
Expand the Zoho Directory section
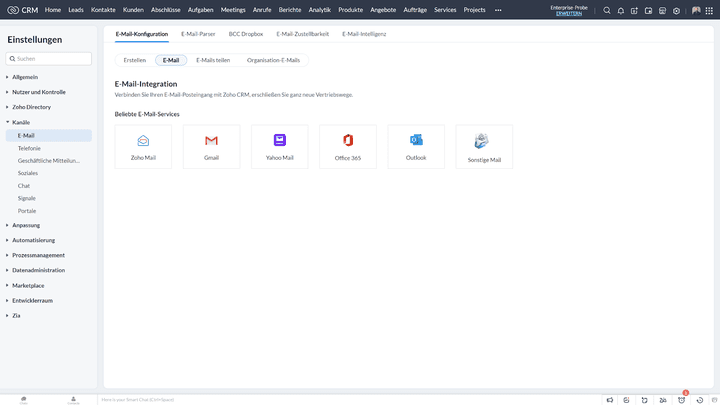(31, 107)
